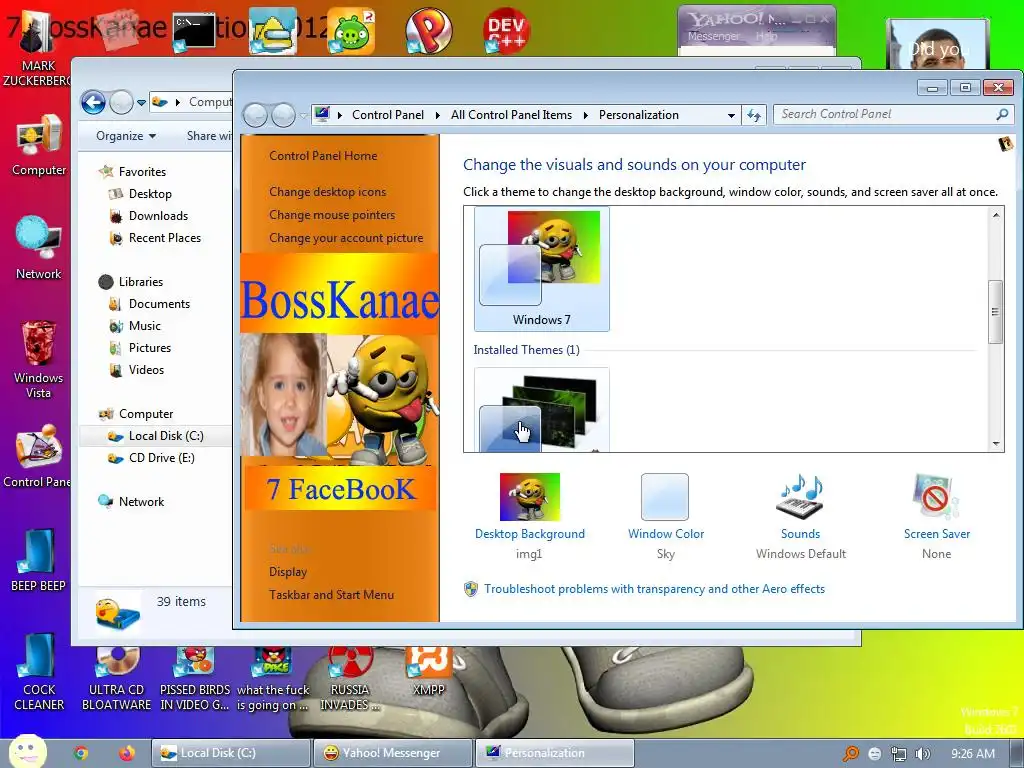Open Troubleshoot problems with transparency link
1024x768 pixels.
tap(654, 589)
